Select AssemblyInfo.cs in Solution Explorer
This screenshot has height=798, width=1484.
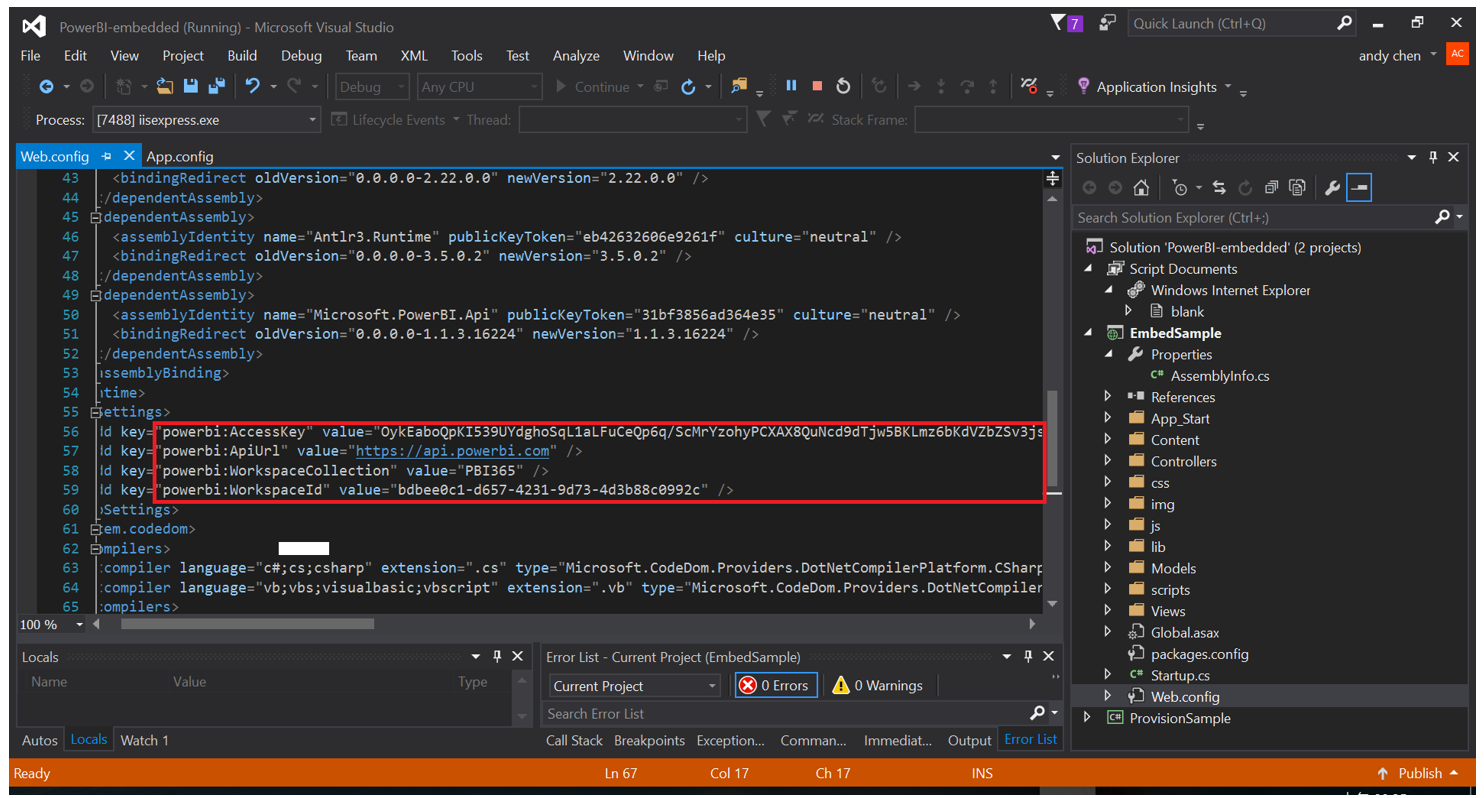click(1220, 376)
